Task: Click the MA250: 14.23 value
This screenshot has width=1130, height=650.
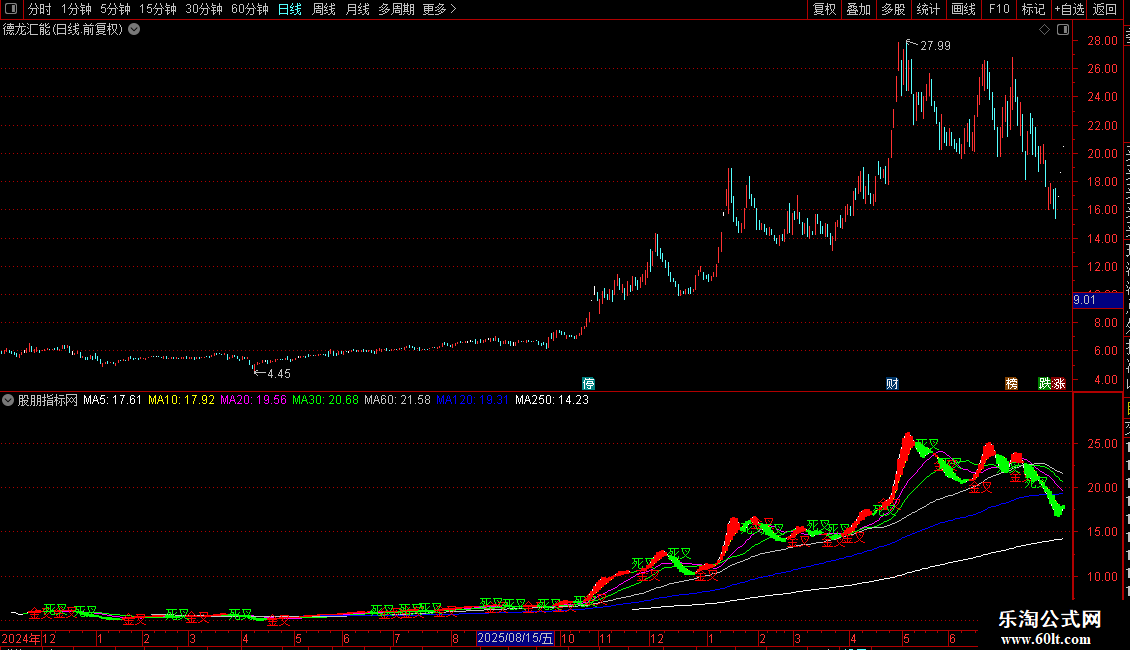Action: [x=552, y=400]
